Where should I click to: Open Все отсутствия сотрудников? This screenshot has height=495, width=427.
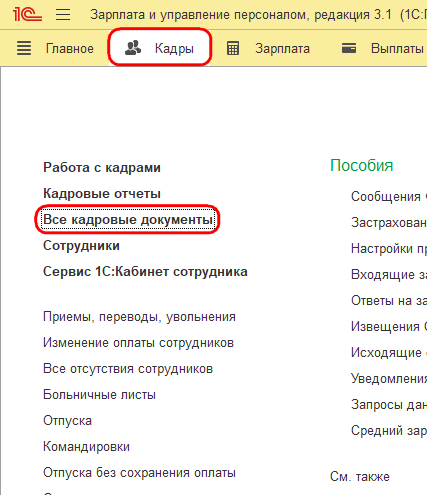click(128, 369)
